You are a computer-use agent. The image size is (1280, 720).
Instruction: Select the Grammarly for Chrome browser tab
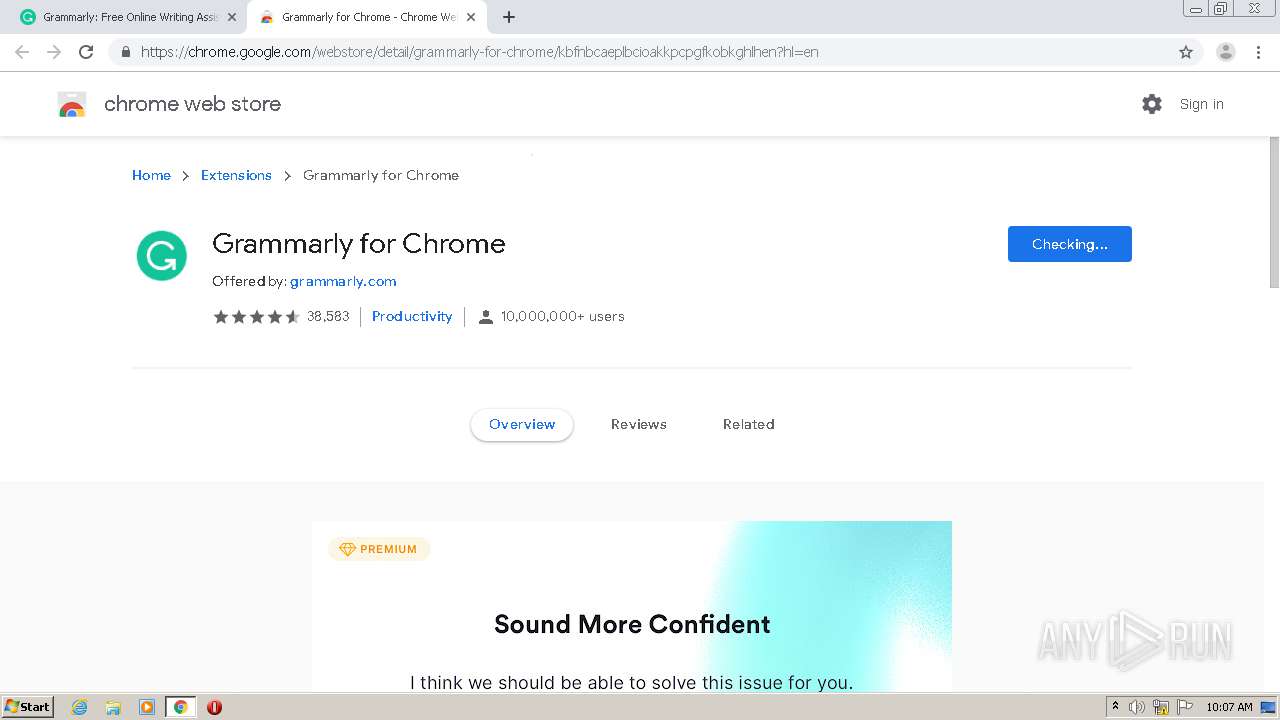point(366,17)
